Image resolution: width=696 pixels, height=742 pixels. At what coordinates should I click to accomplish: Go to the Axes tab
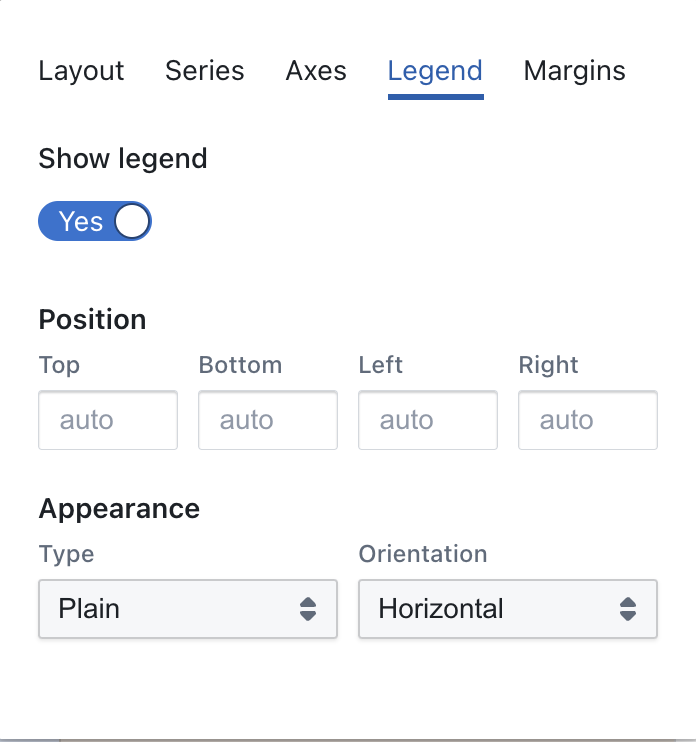tap(316, 71)
